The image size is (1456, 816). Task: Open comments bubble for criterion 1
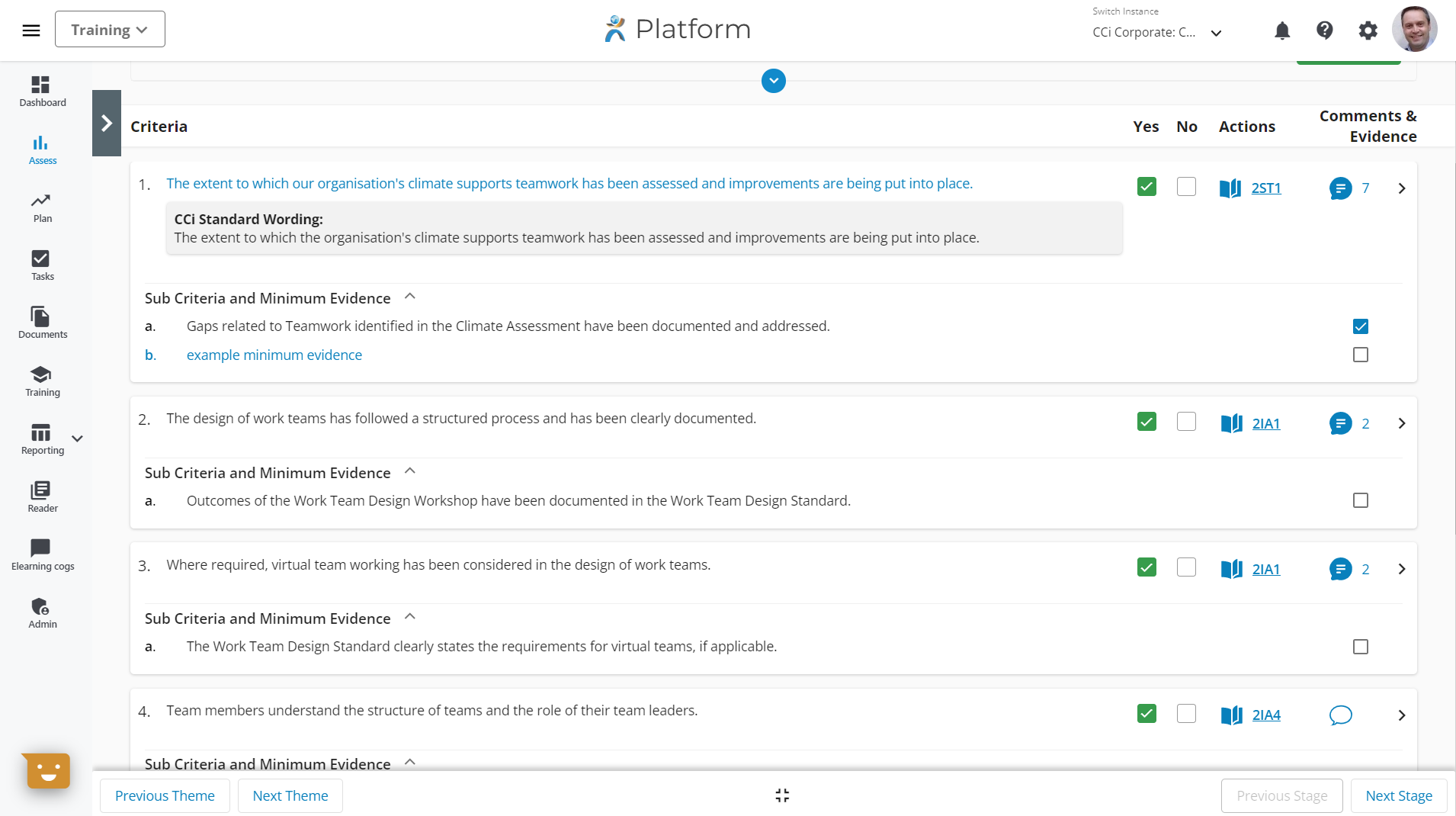[1340, 188]
